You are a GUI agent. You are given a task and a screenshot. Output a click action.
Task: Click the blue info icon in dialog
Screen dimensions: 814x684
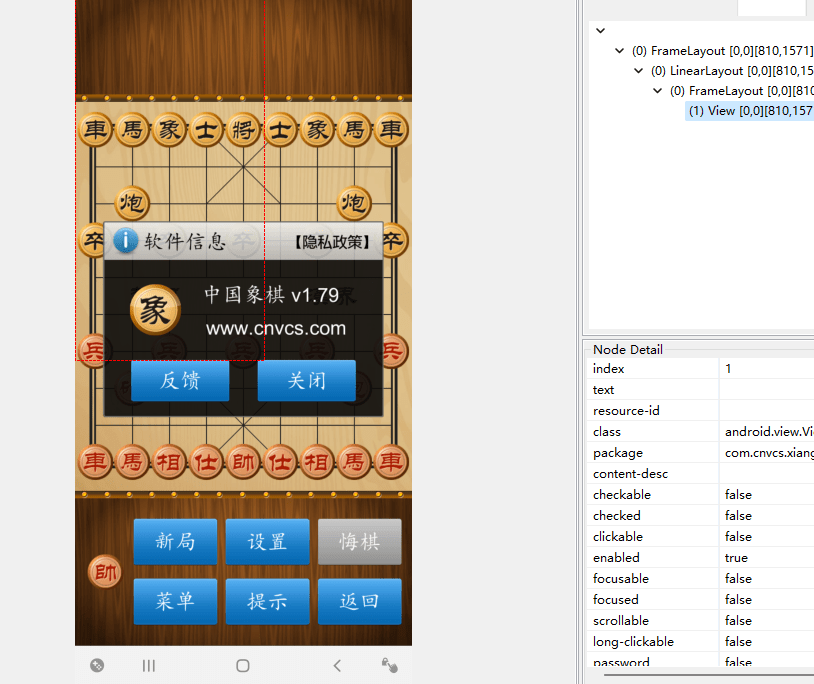click(126, 241)
